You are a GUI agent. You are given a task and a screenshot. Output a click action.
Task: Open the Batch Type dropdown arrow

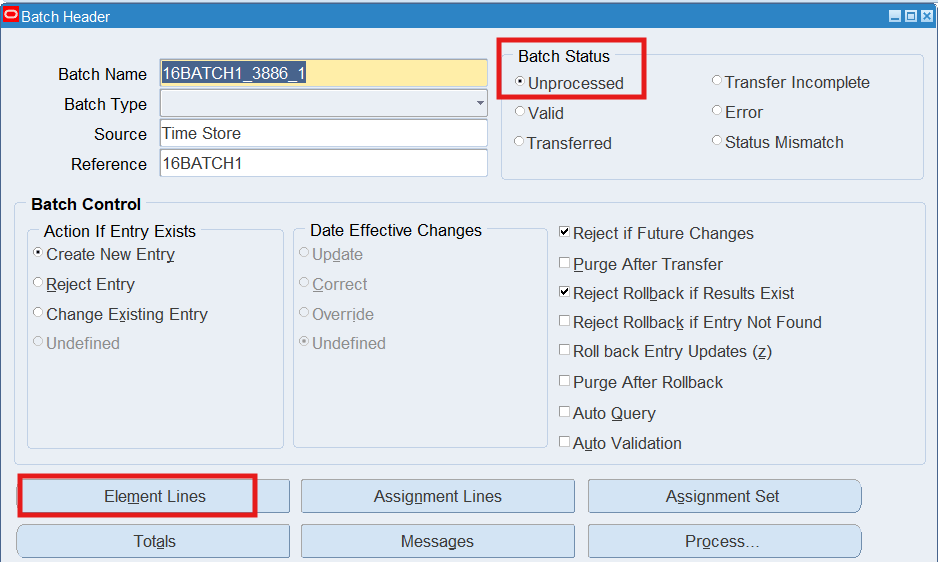click(x=480, y=103)
